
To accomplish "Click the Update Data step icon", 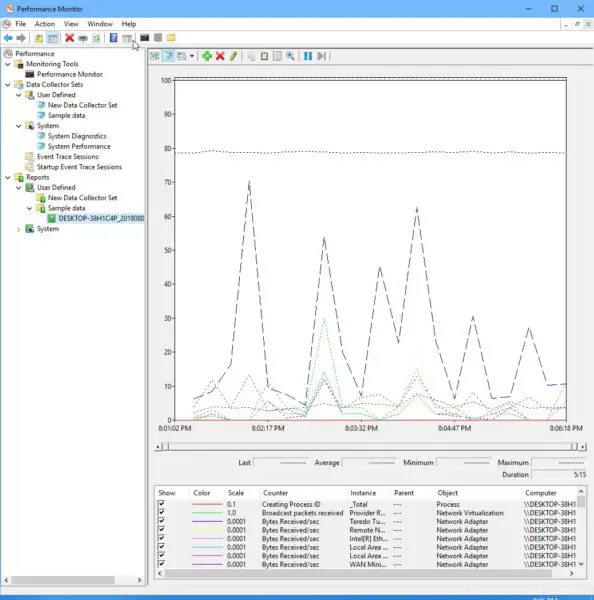I will 321,56.
